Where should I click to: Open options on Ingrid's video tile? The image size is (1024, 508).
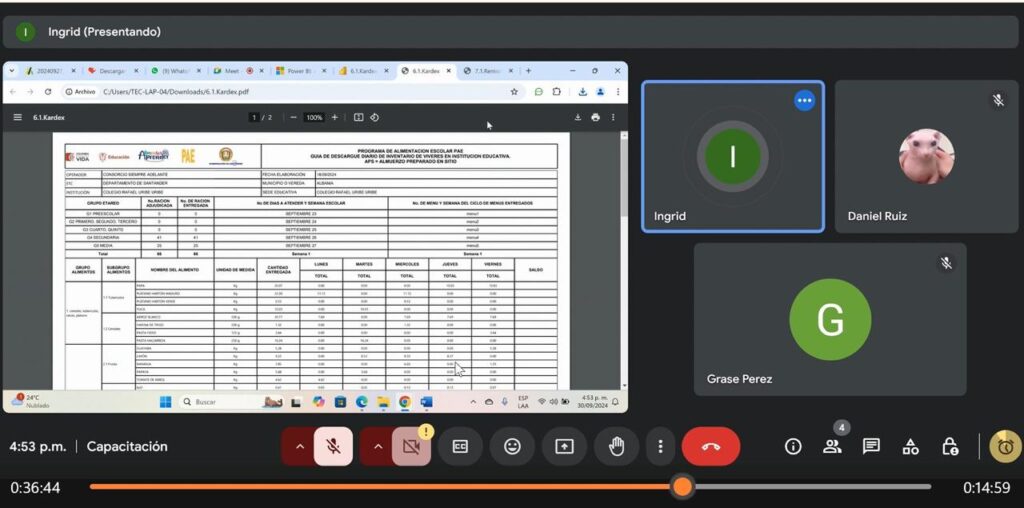pyautogui.click(x=804, y=100)
